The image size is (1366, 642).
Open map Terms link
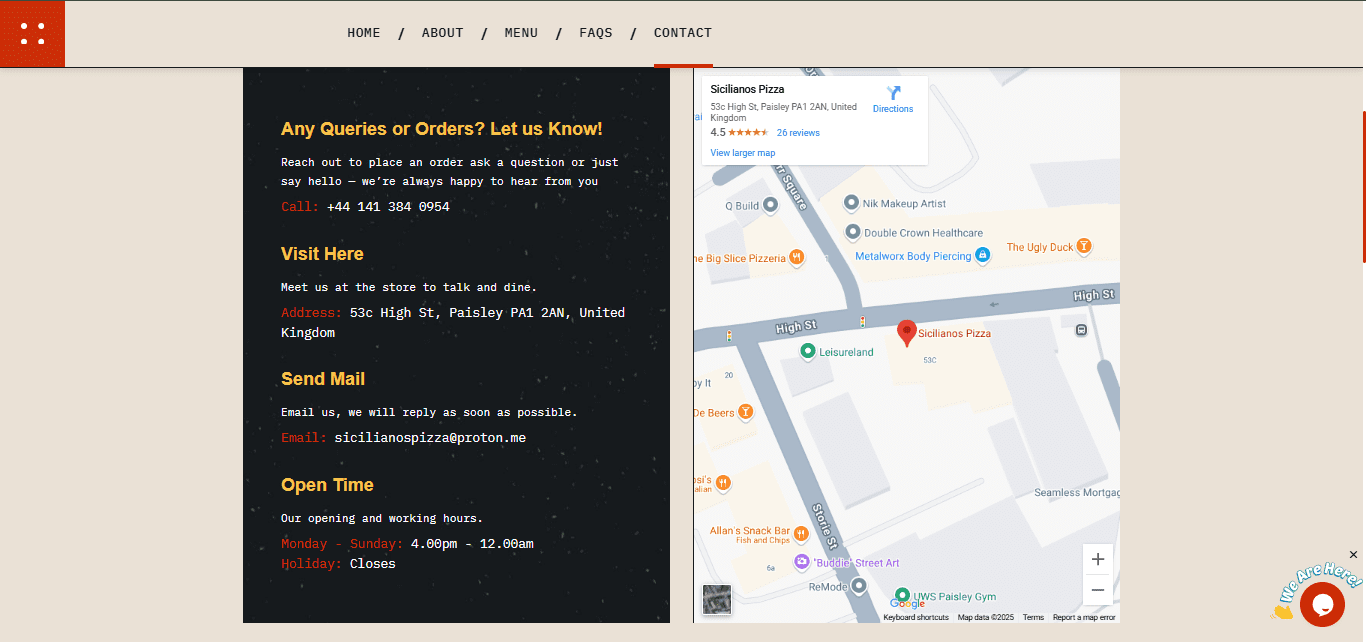pyautogui.click(x=1033, y=617)
